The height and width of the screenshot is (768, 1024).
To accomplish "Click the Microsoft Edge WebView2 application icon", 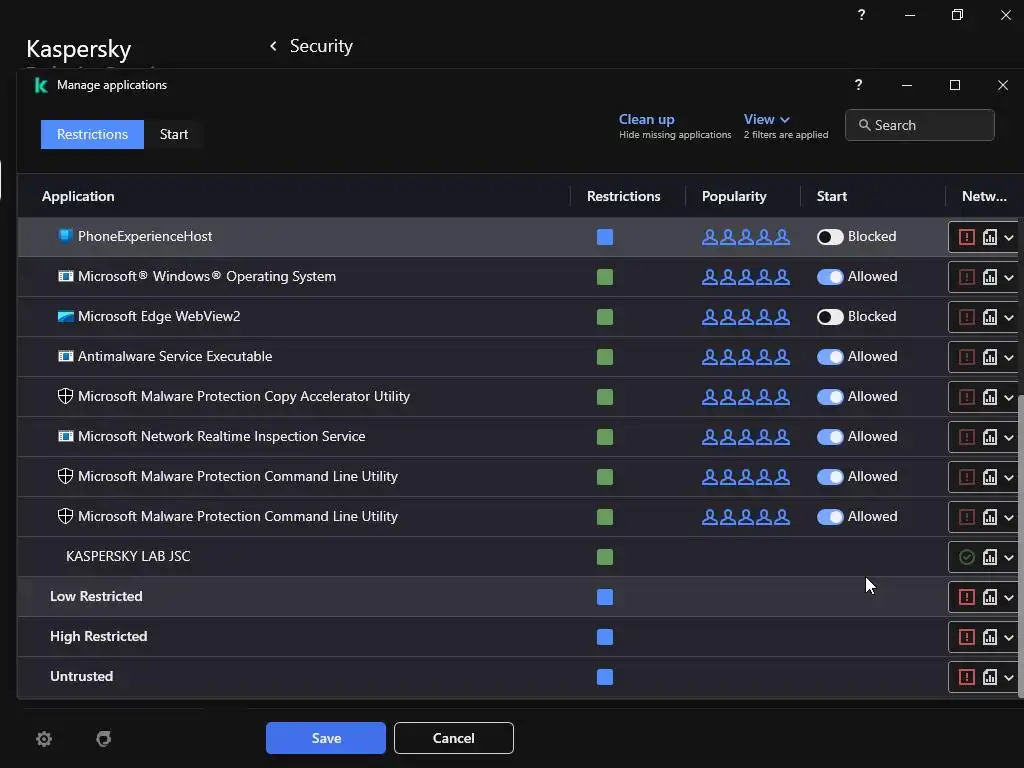I will click(65, 317).
